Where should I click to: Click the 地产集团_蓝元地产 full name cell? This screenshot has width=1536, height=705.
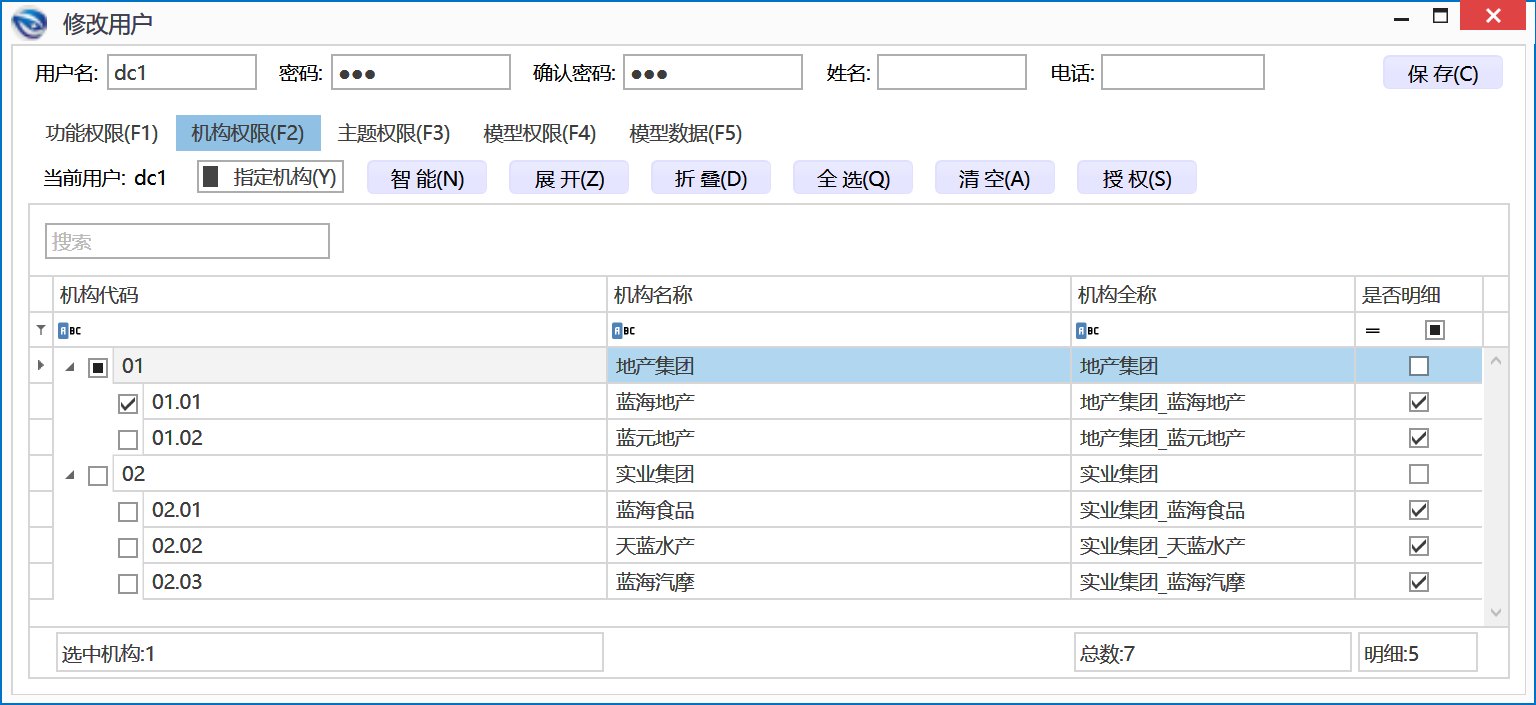click(x=1213, y=438)
